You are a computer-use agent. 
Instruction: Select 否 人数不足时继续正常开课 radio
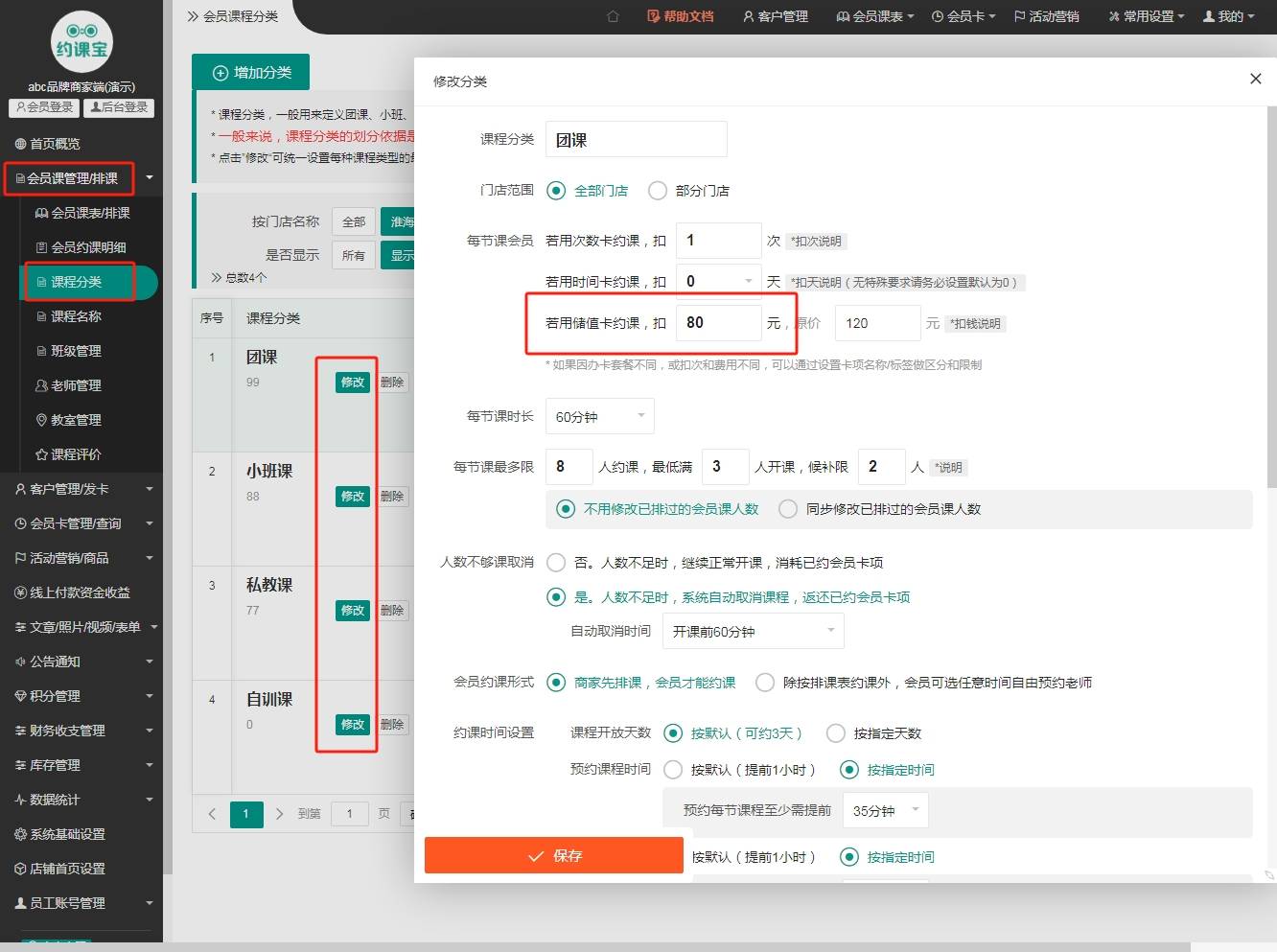pyautogui.click(x=715, y=563)
